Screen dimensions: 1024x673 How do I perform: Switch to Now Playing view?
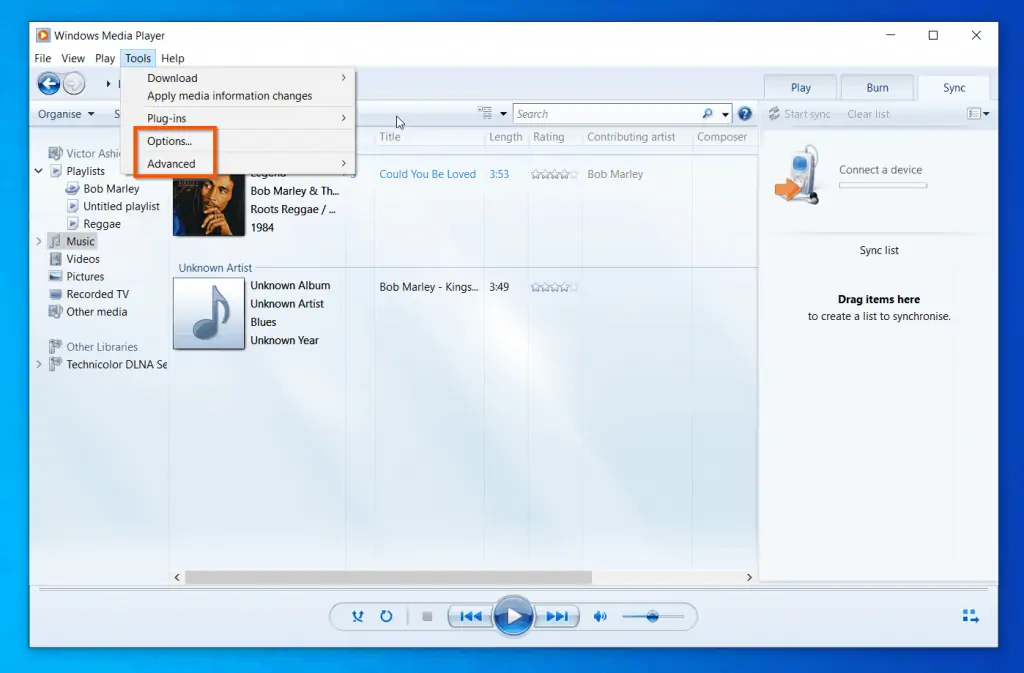(970, 616)
